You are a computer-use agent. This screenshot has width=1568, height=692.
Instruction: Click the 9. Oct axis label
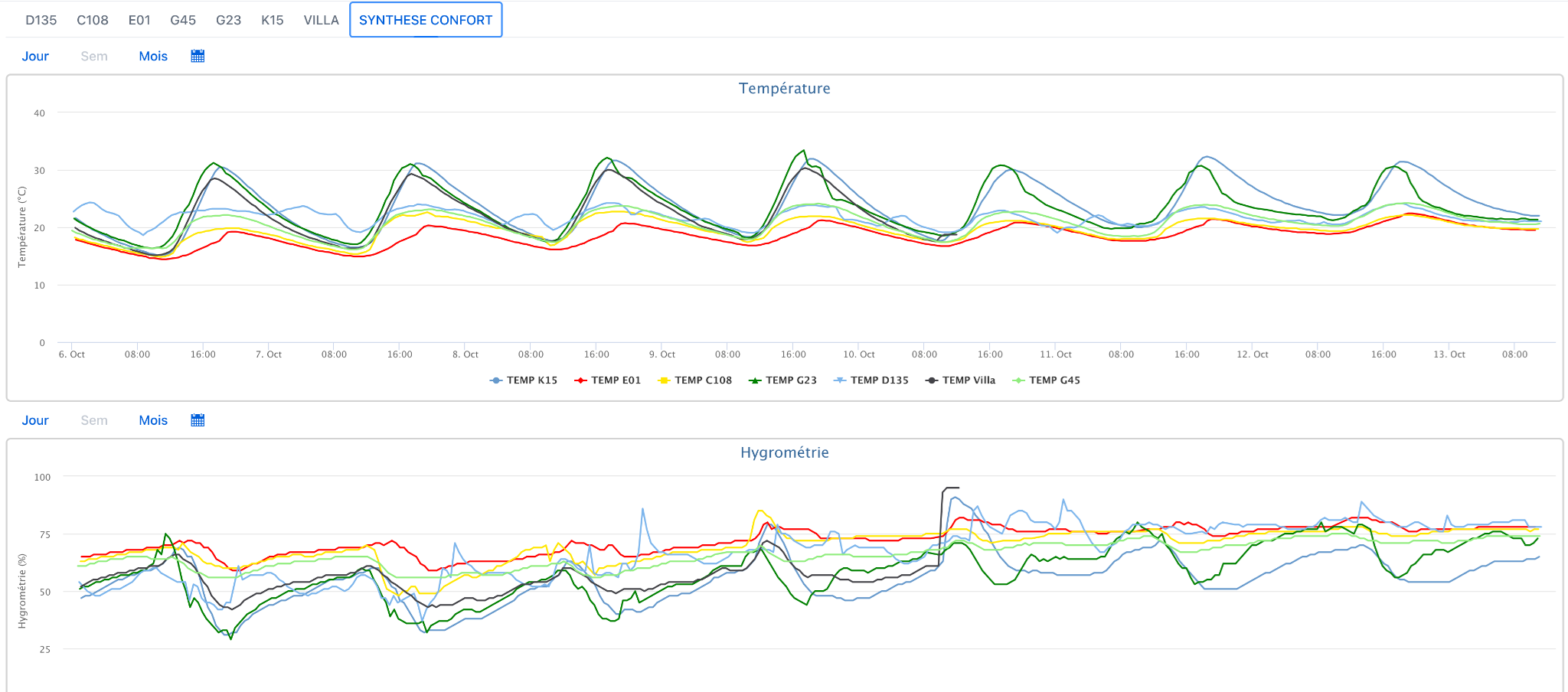(662, 354)
